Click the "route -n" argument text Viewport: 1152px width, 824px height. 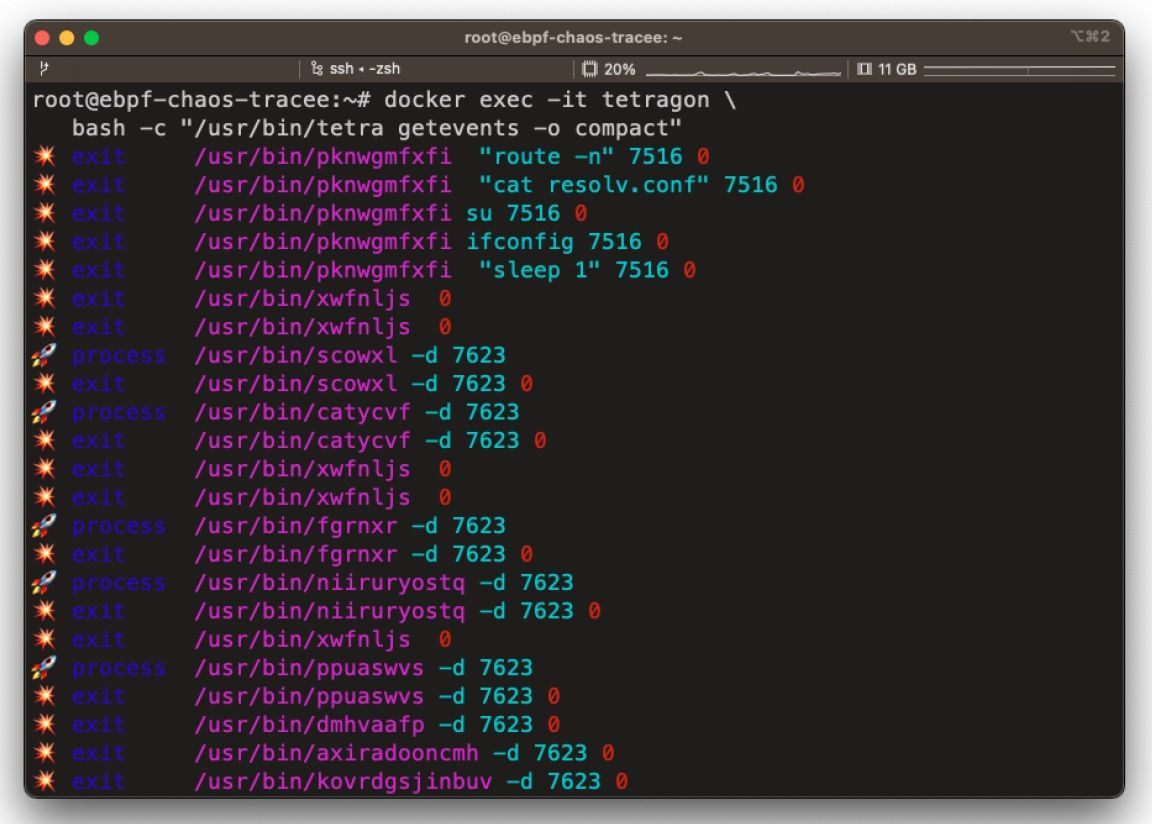[x=546, y=156]
